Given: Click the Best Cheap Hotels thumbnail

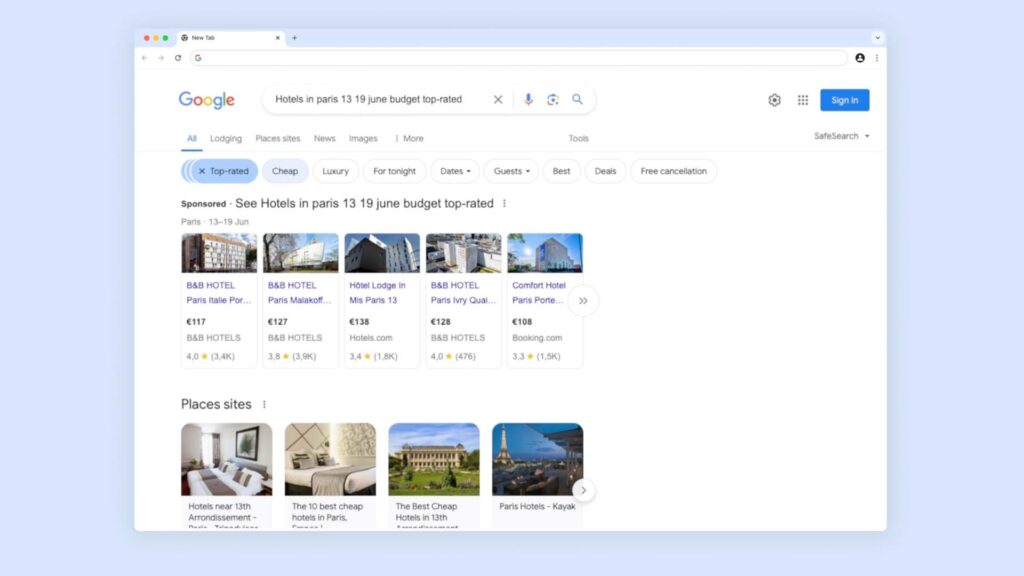Looking at the screenshot, I should 434,459.
